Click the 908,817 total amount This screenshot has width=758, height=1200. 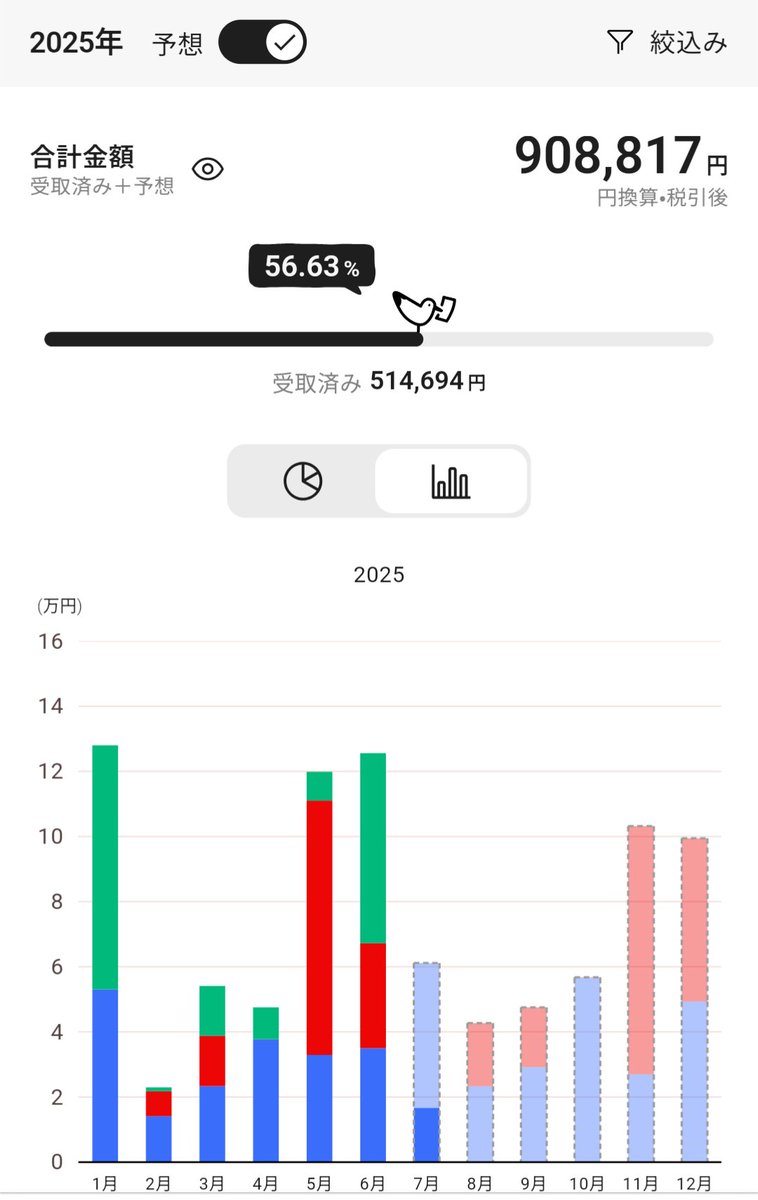point(606,156)
